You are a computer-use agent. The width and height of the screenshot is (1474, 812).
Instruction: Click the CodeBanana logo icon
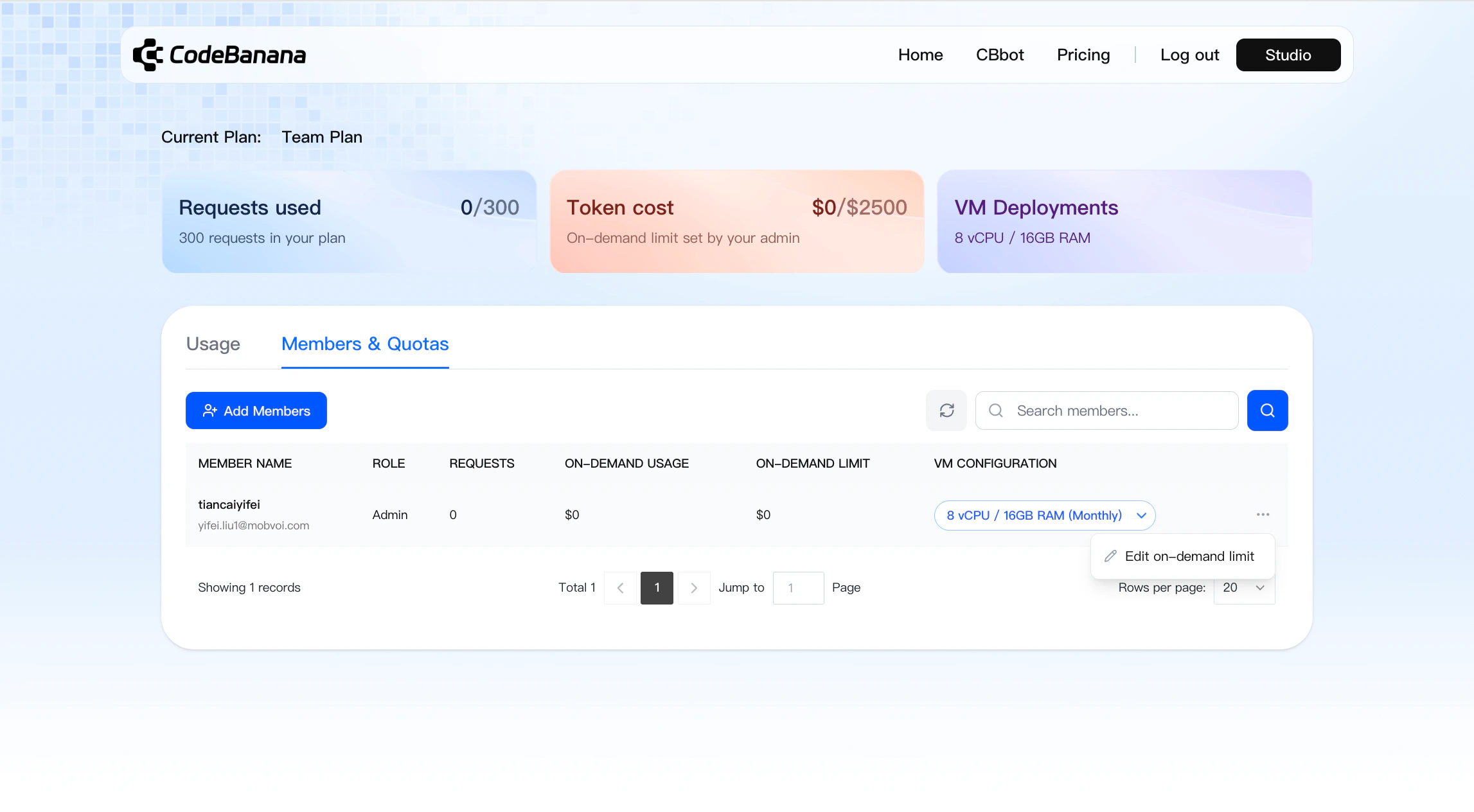tap(147, 55)
